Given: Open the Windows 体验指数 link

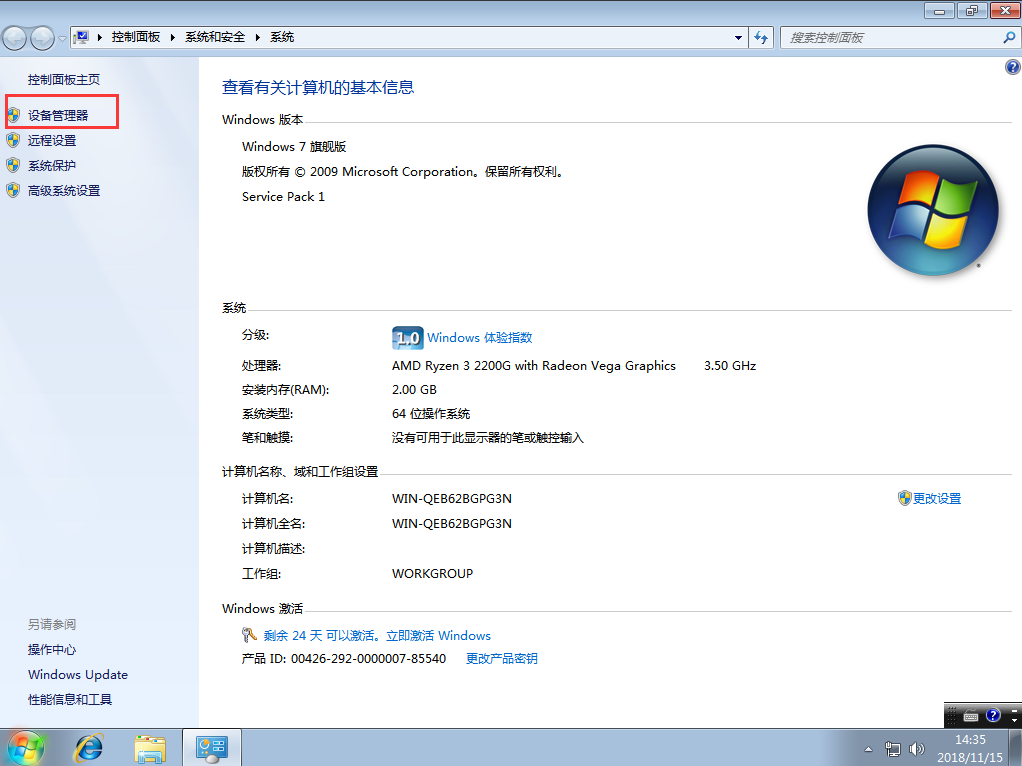Looking at the screenshot, I should (480, 338).
